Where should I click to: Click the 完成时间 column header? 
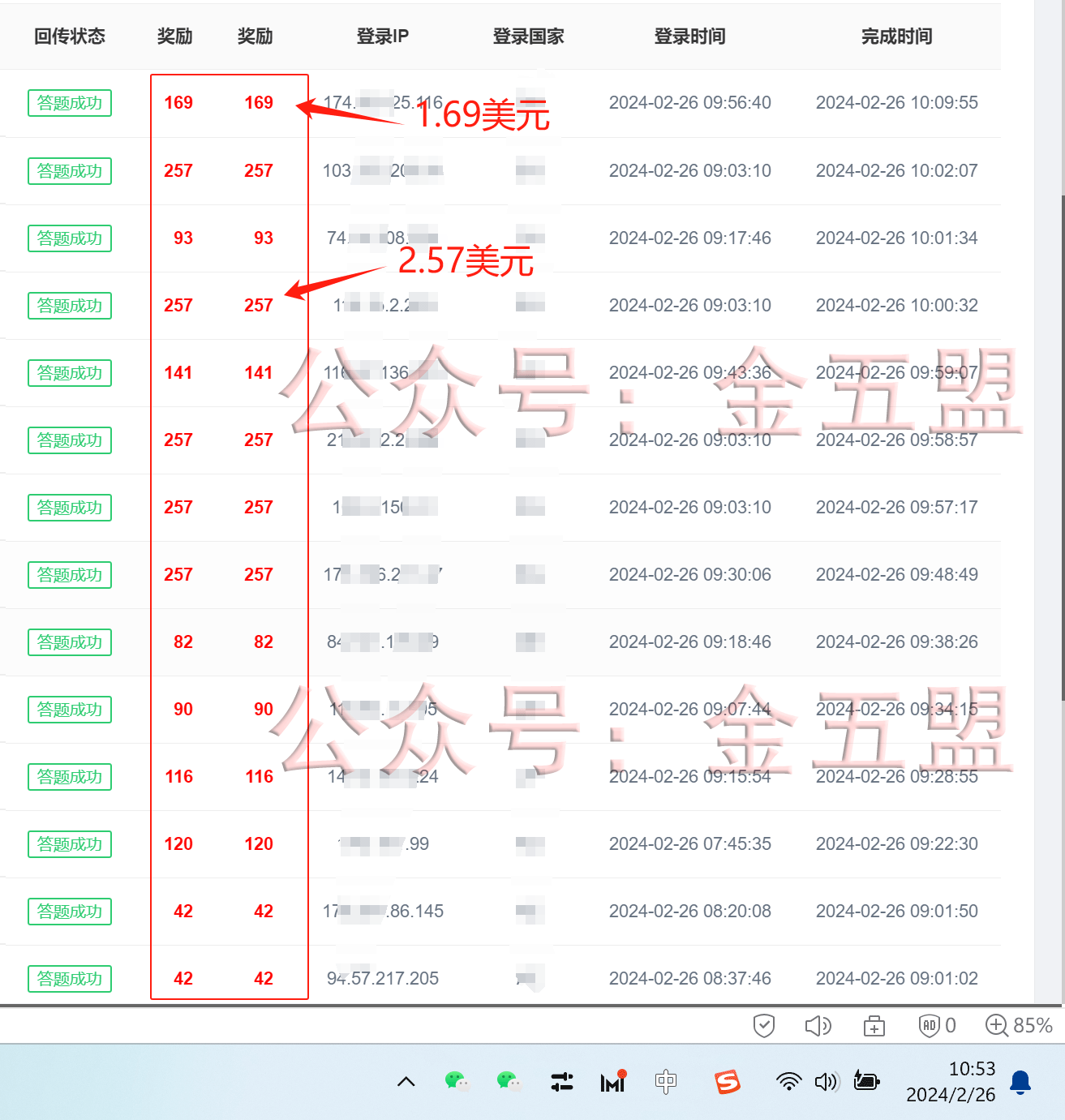[897, 36]
